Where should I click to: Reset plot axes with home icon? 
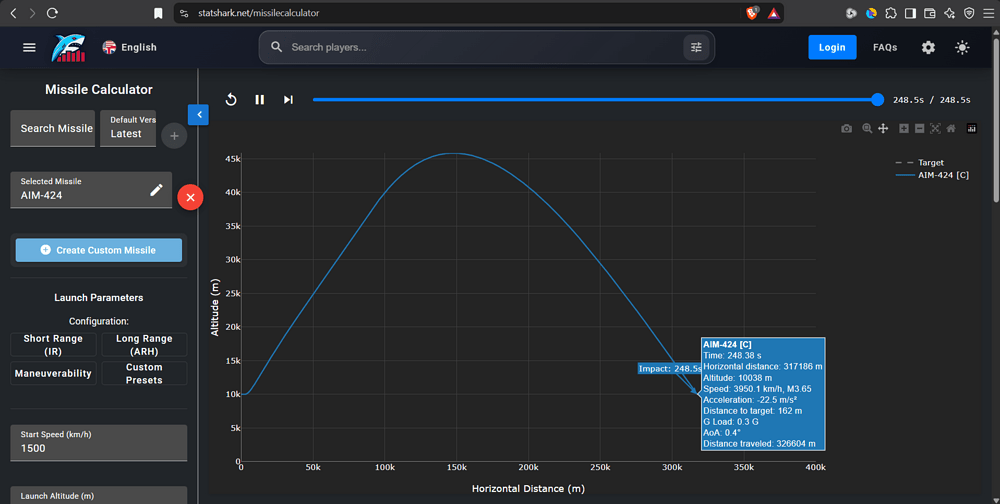click(x=951, y=128)
